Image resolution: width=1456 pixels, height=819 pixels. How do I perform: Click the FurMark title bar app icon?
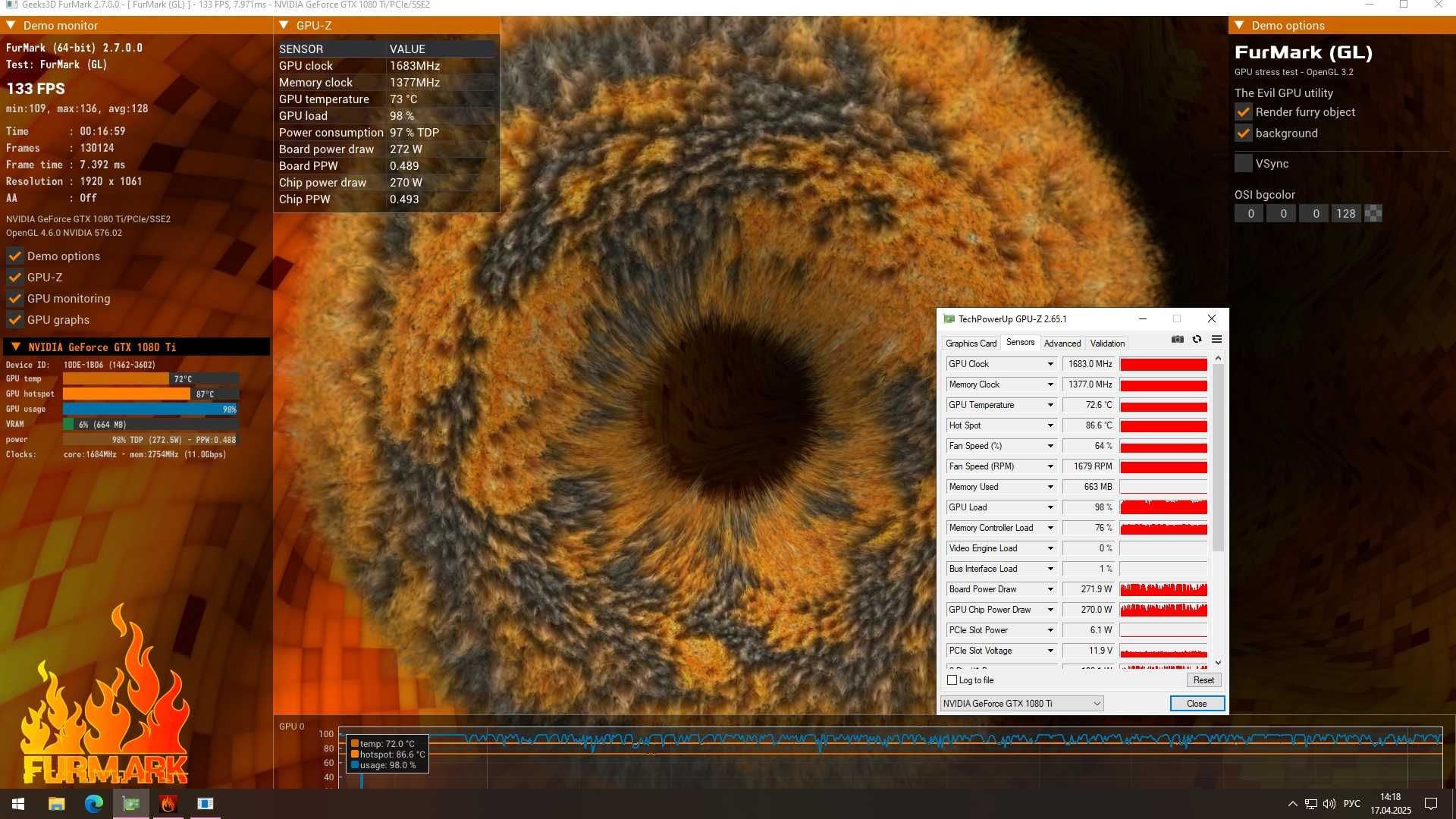pos(11,5)
